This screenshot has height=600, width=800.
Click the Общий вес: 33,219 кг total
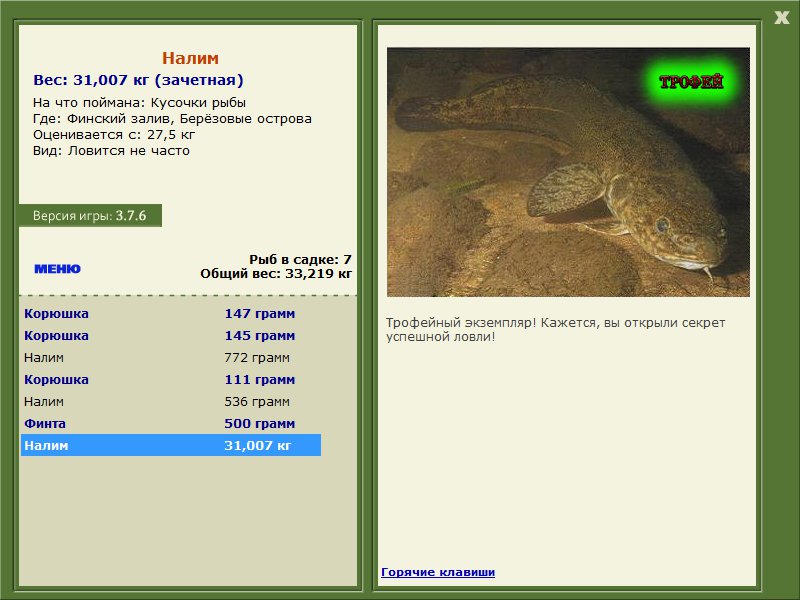click(276, 273)
